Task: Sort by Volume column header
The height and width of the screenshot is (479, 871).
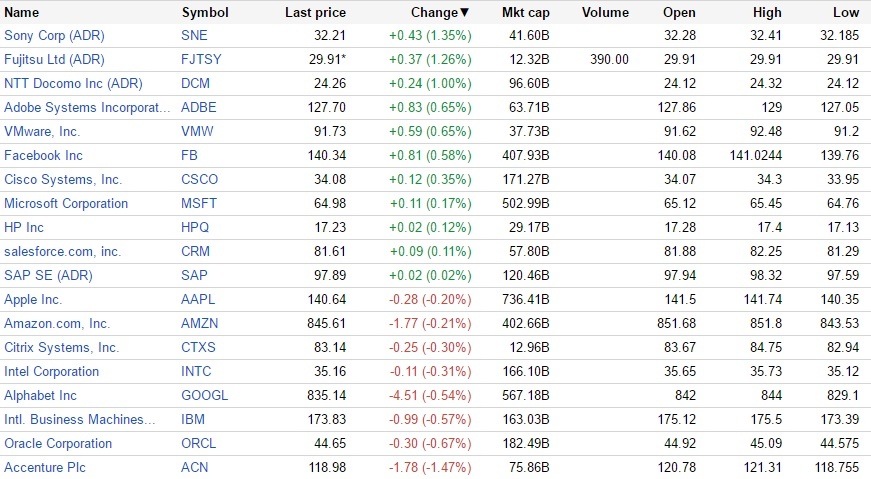Action: click(604, 13)
